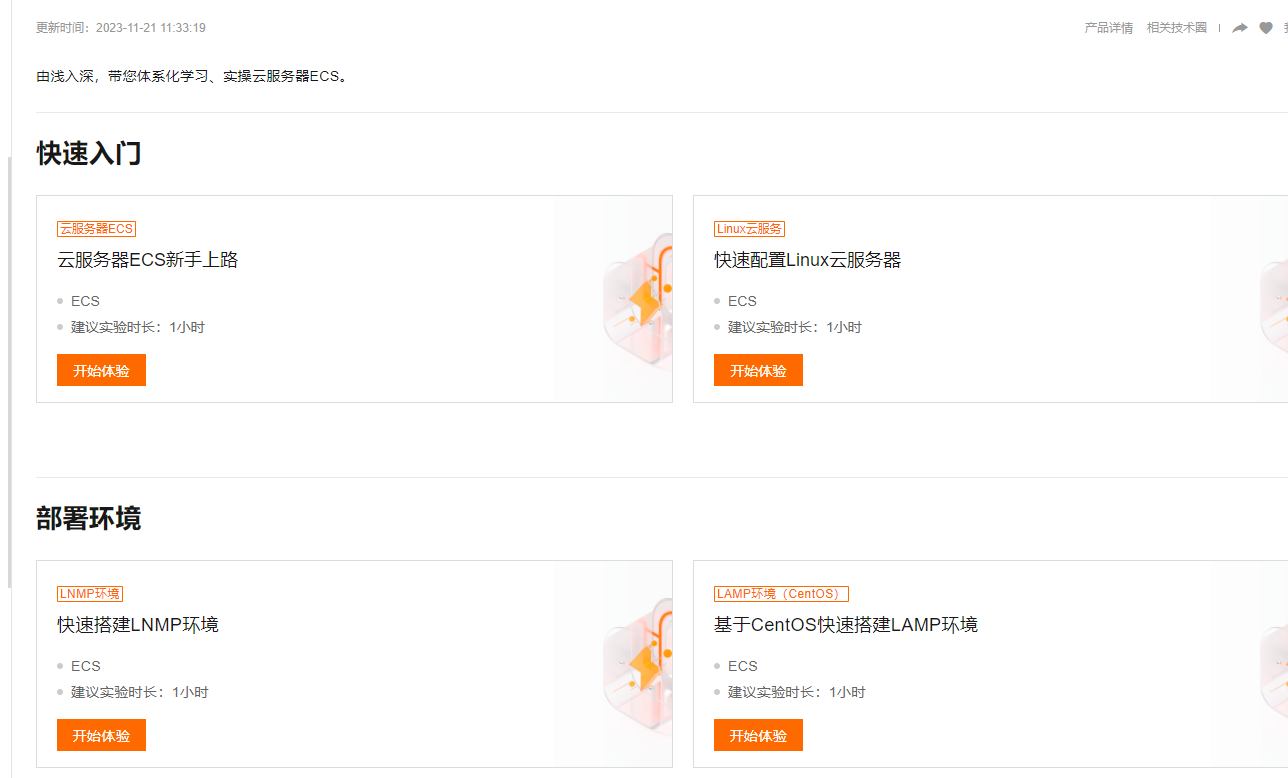Screen dimensions: 1288x778
Task: Select the LNMP环境 orange tag
Action: [90, 594]
